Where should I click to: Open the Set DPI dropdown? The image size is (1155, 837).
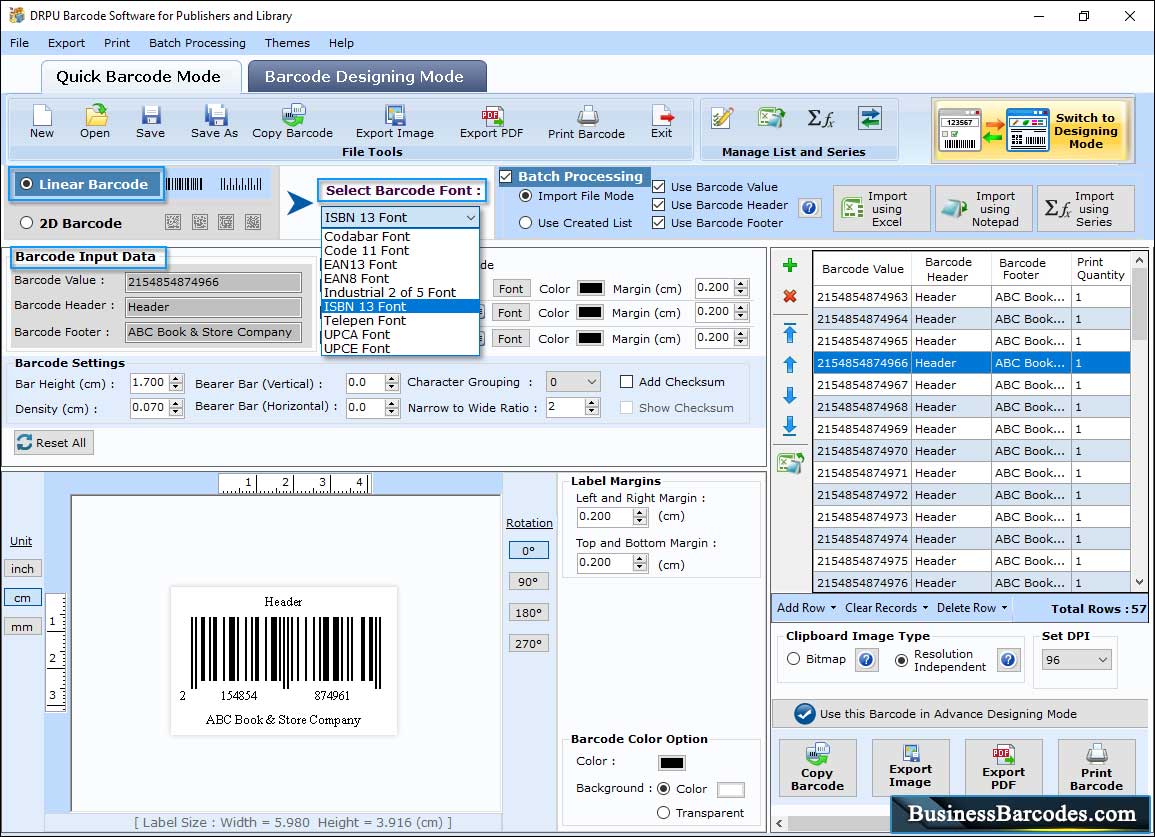tap(1076, 660)
